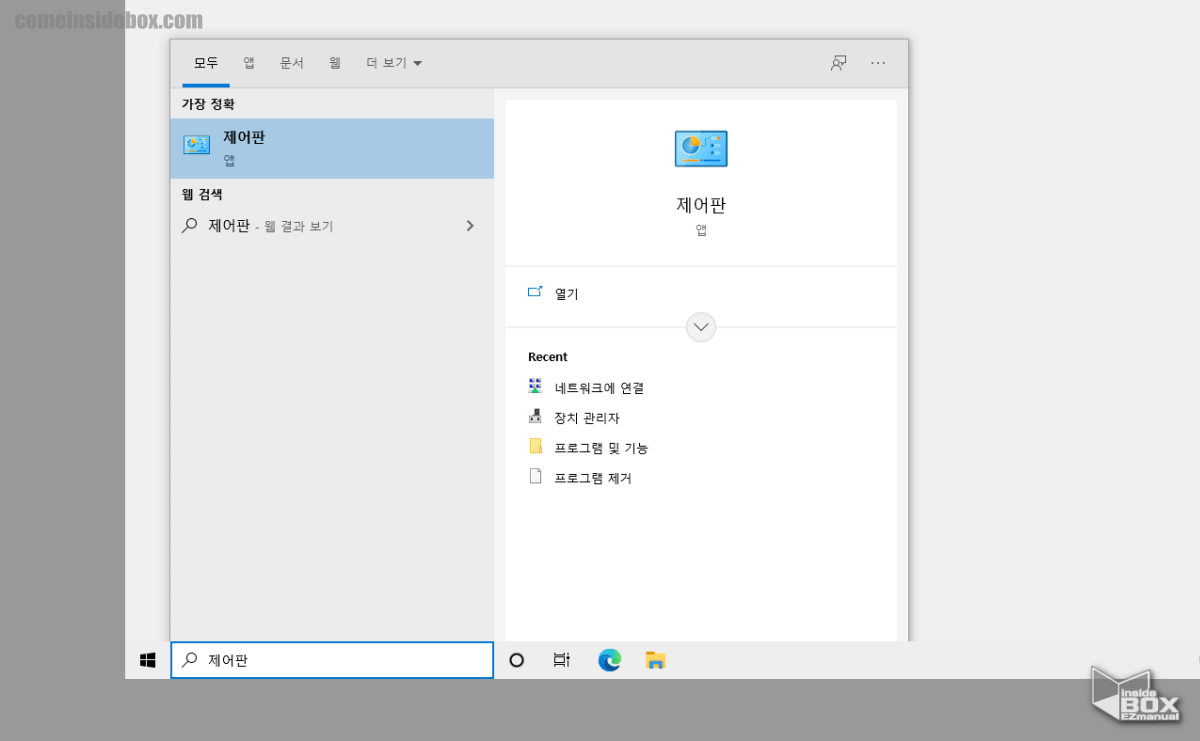Expand the chevron below 열기 for more options
This screenshot has width=1200, height=741.
[701, 327]
